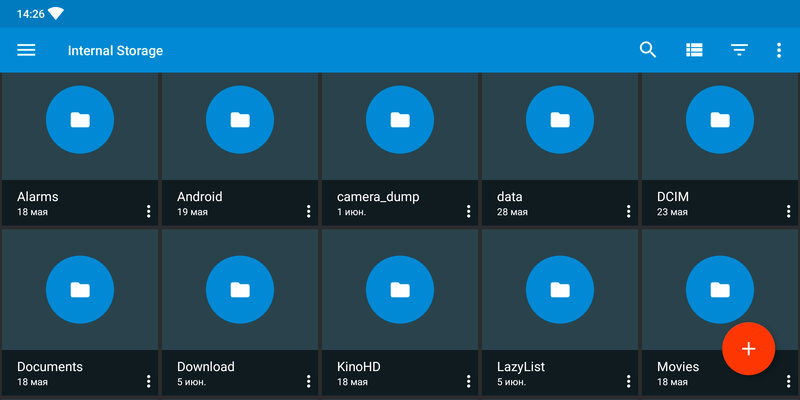The width and height of the screenshot is (800, 400).
Task: Open the data folder
Action: coord(560,120)
